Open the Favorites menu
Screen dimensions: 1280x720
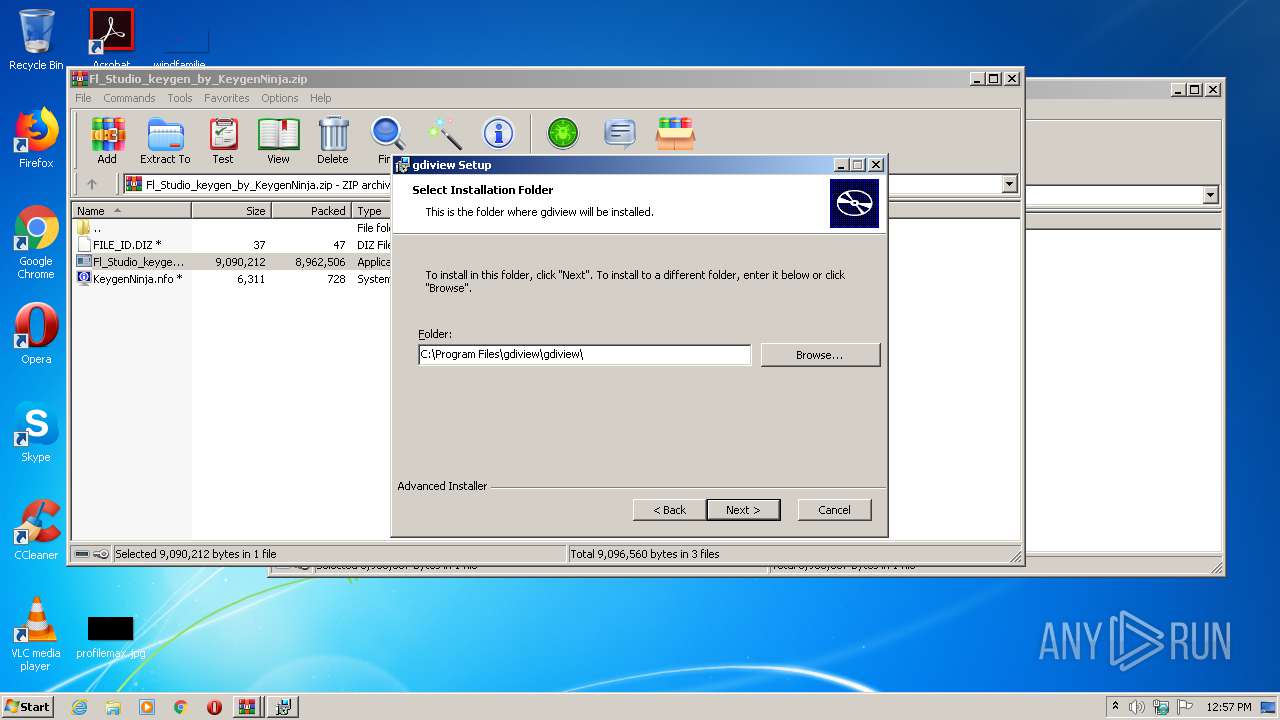[x=227, y=98]
